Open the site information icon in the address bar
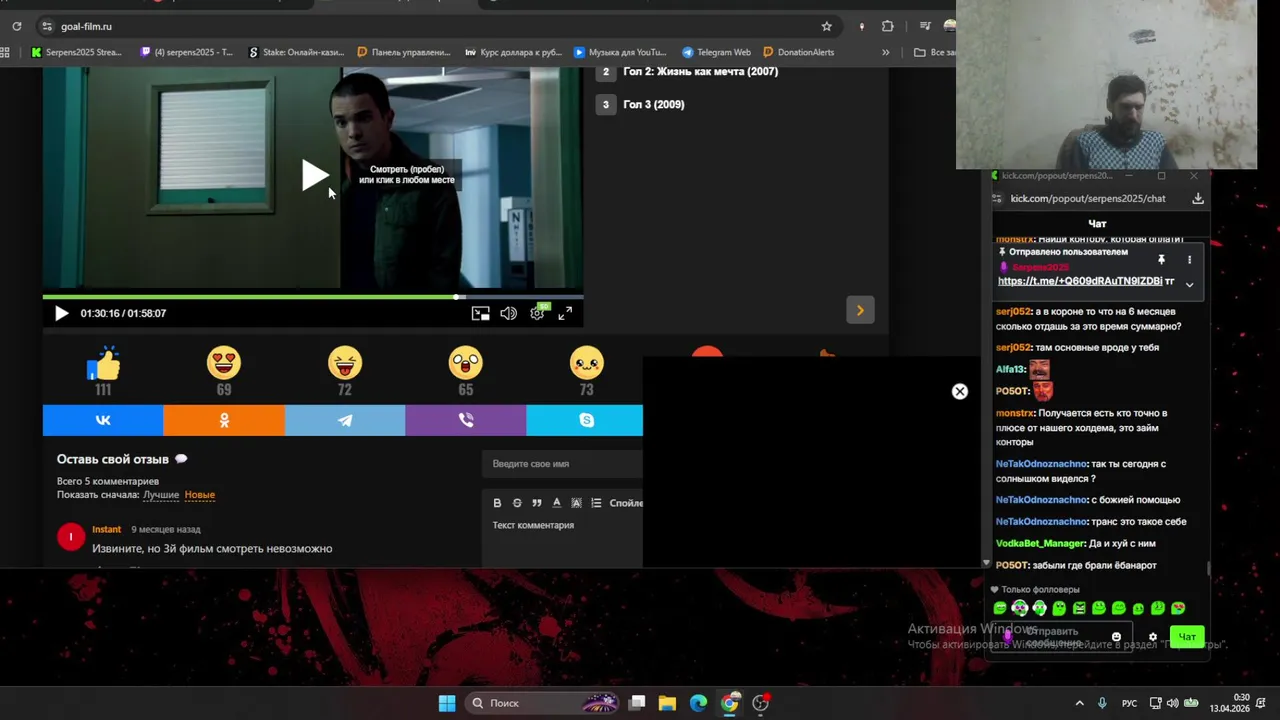 pyautogui.click(x=46, y=26)
